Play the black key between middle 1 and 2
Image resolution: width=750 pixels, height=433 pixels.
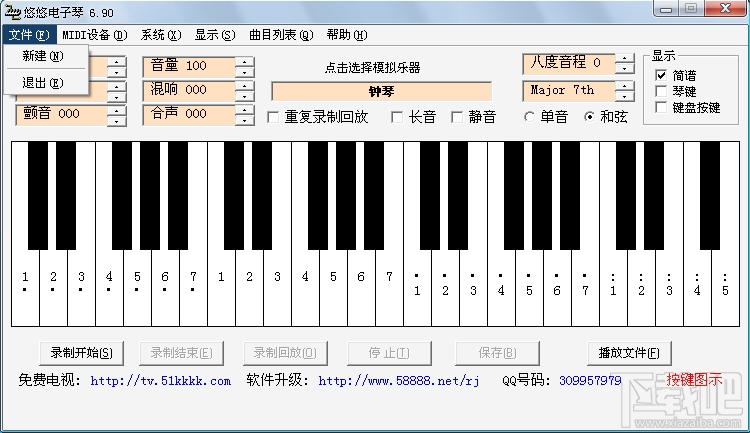point(234,196)
